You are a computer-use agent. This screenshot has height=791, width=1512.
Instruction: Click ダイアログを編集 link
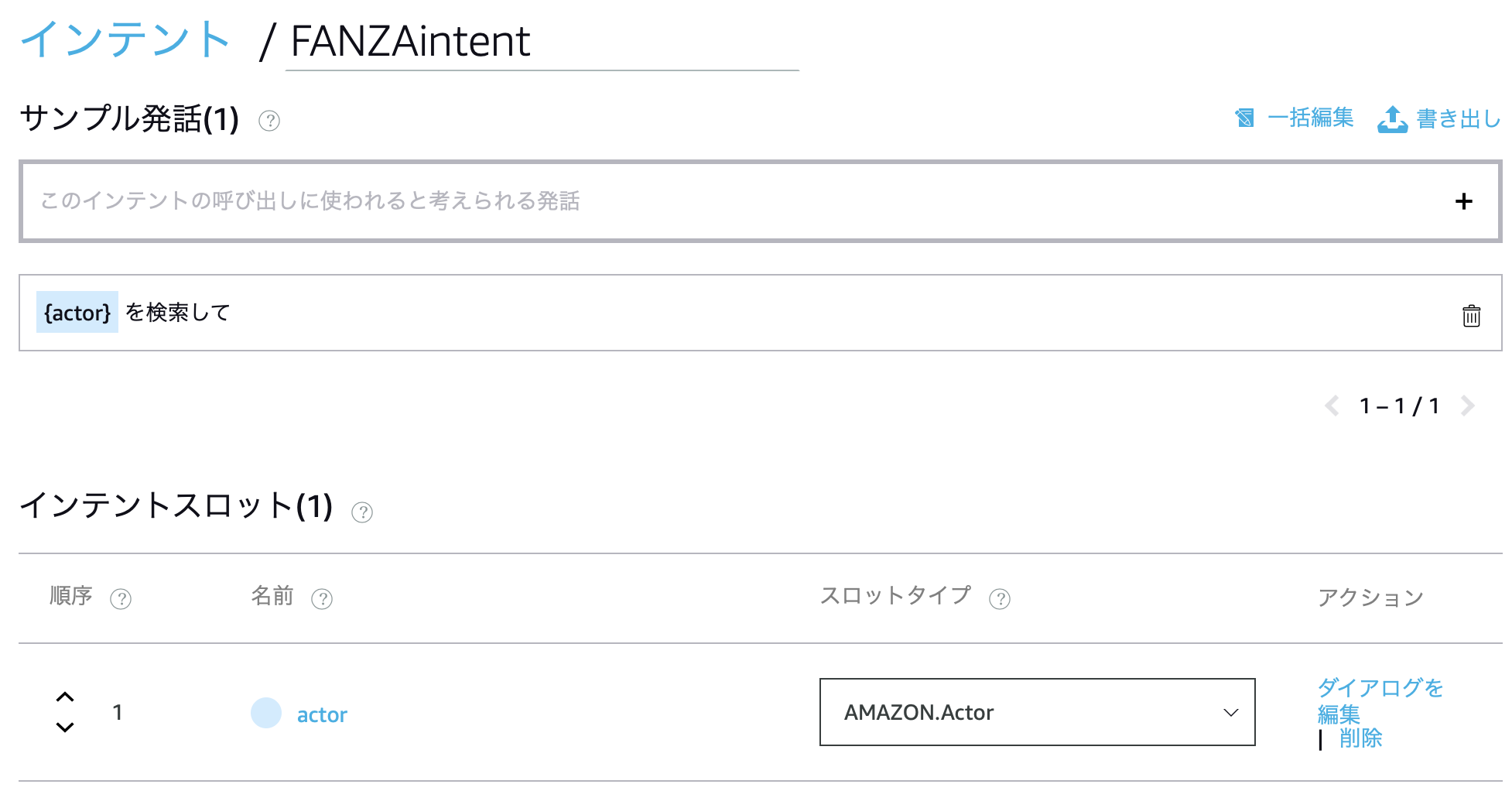point(1380,700)
